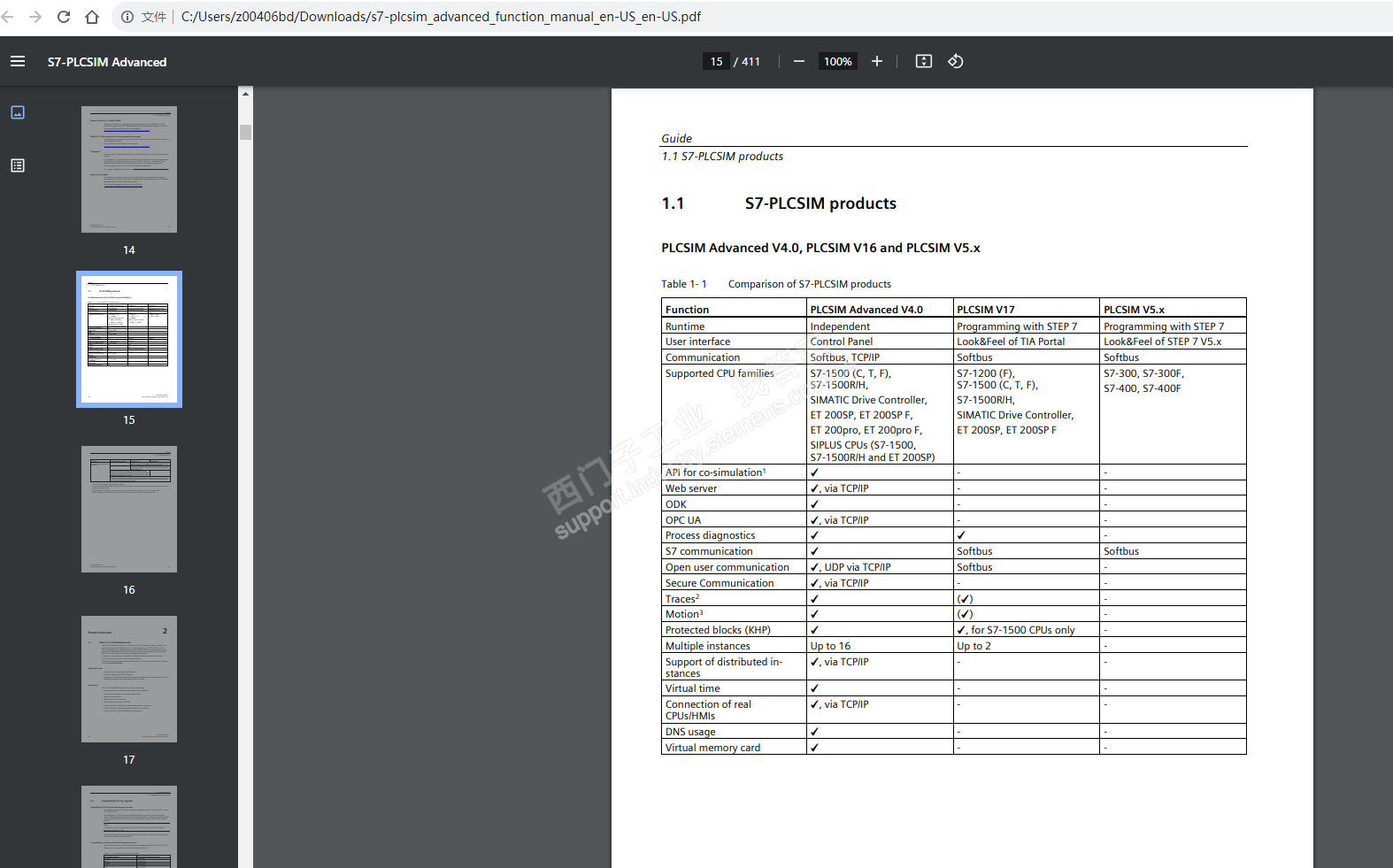
Task: Click the 'ODK' row label
Action: [x=676, y=504]
